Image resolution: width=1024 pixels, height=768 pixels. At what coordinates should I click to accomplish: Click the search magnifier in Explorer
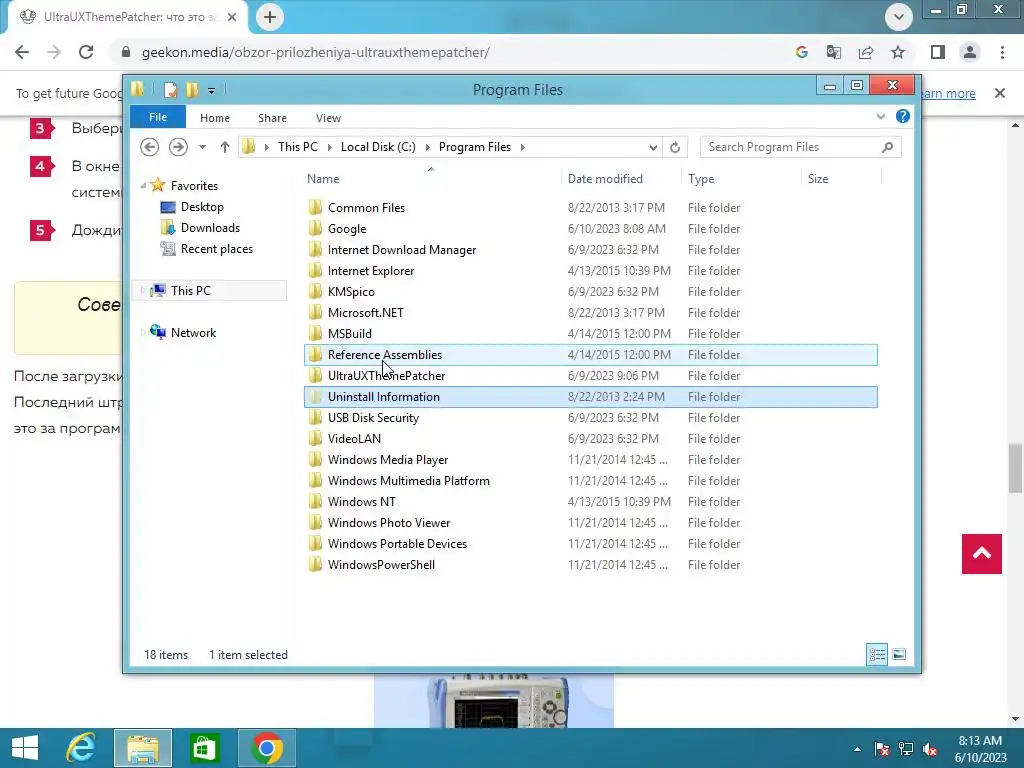(x=887, y=147)
